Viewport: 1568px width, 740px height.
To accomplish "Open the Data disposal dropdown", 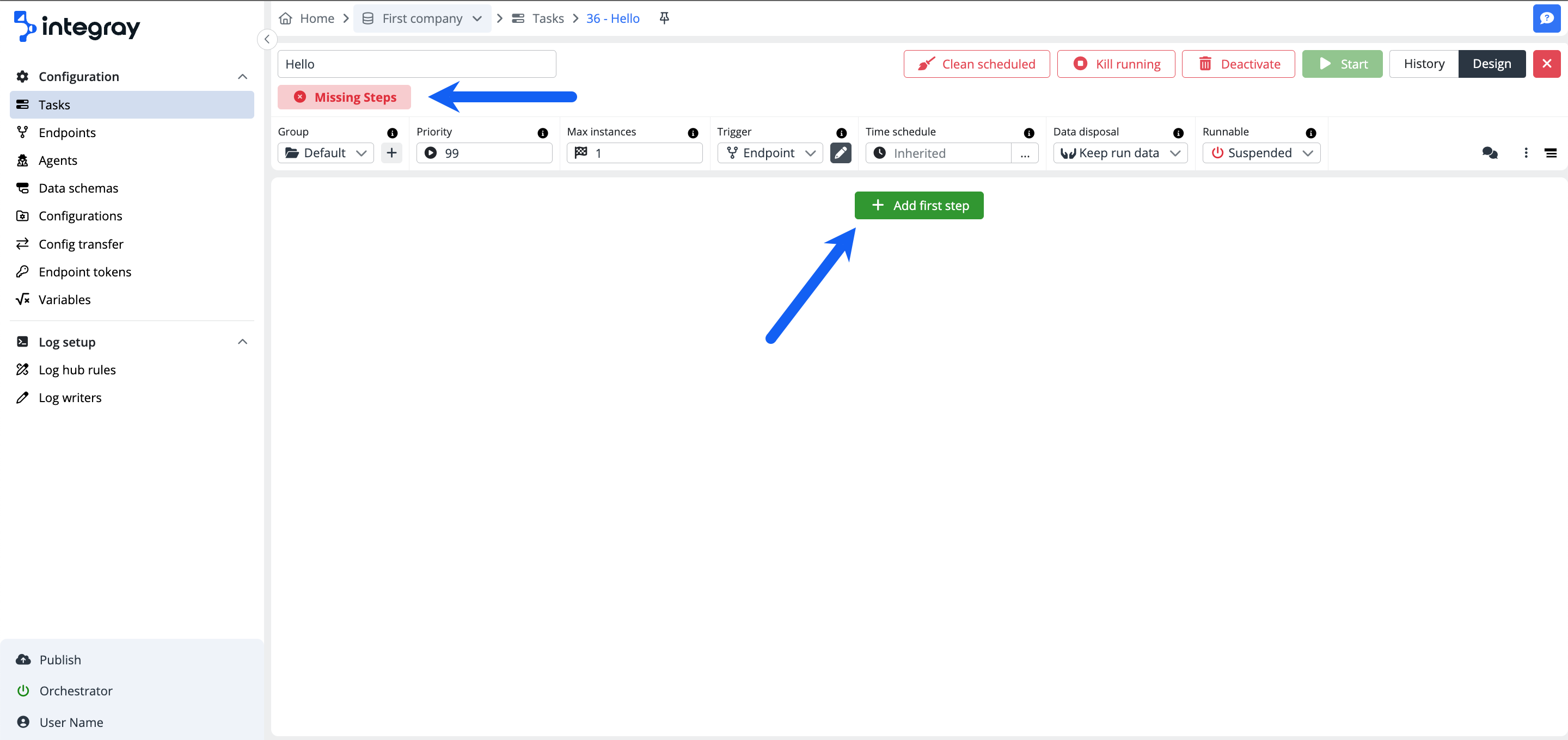I will (x=1119, y=153).
